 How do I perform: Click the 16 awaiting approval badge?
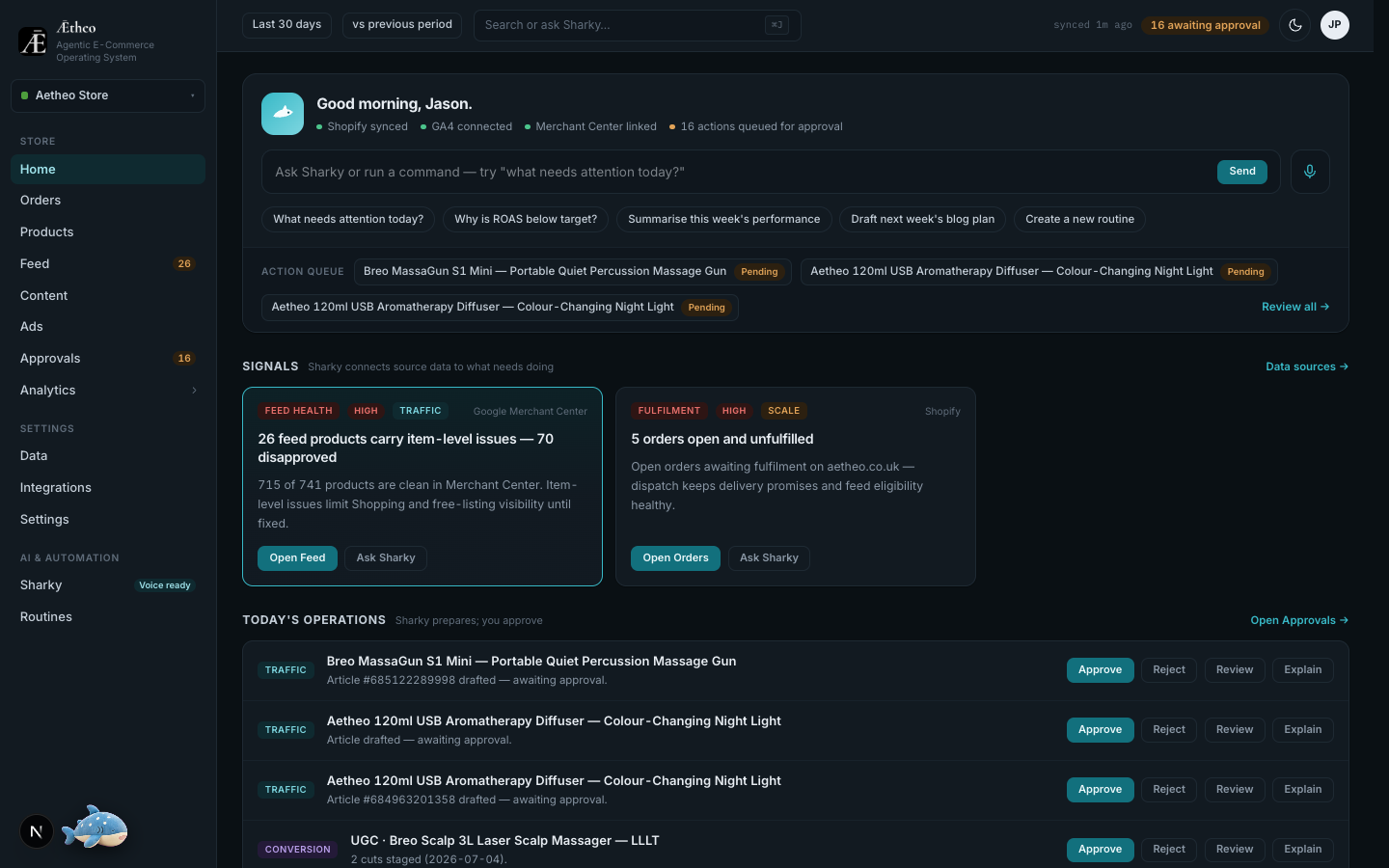[x=1206, y=25]
